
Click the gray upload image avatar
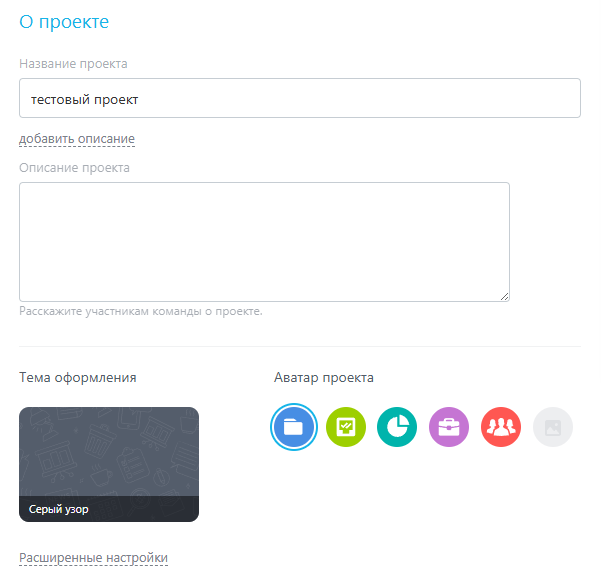[x=553, y=427]
